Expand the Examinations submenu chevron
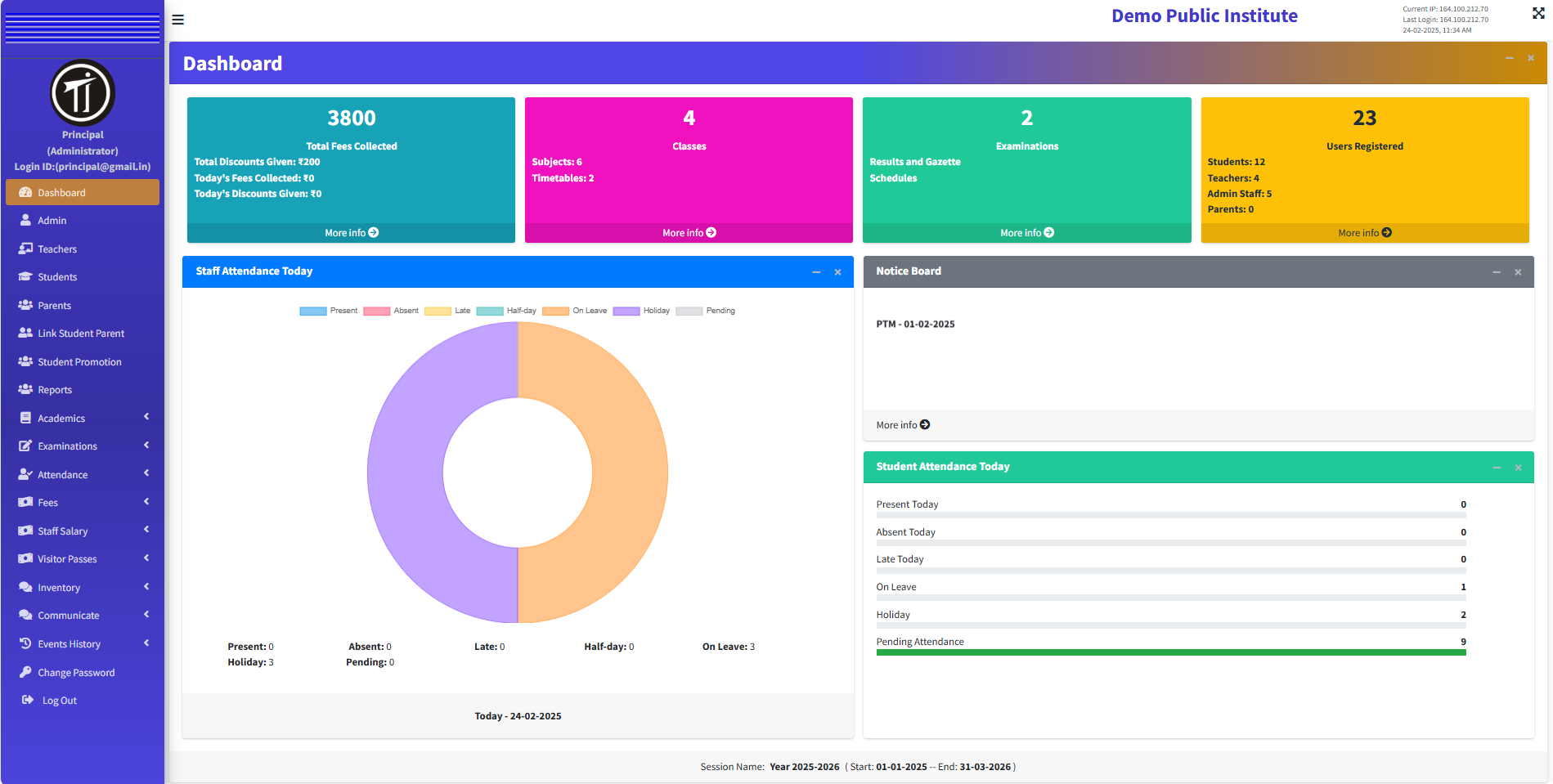 [x=146, y=446]
